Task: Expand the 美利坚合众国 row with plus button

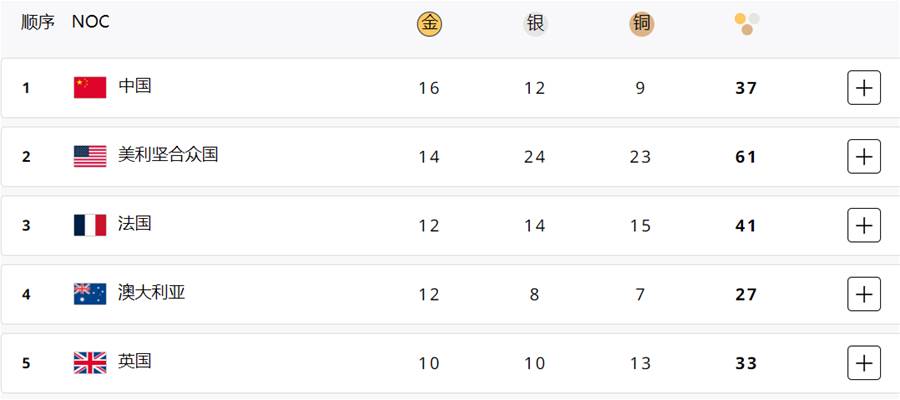Action: pyautogui.click(x=864, y=157)
